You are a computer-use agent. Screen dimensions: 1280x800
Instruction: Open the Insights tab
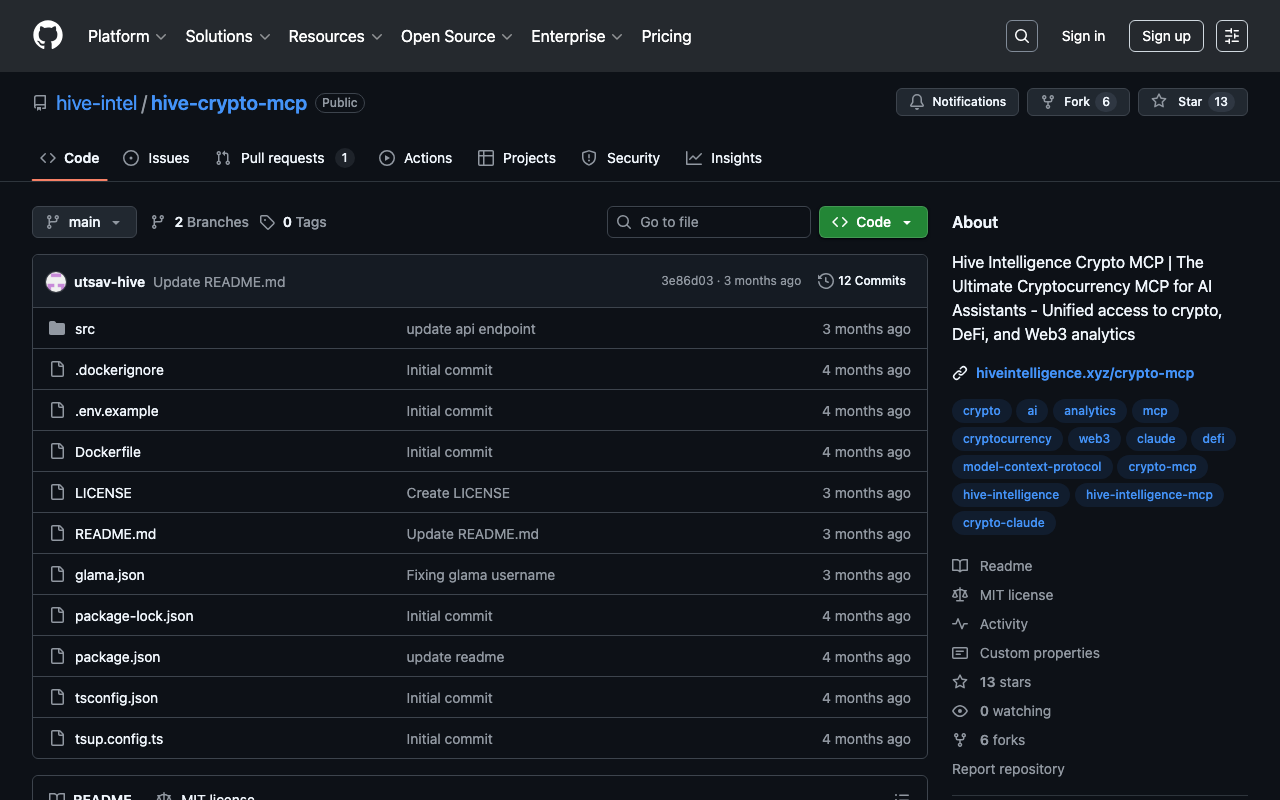pos(735,158)
